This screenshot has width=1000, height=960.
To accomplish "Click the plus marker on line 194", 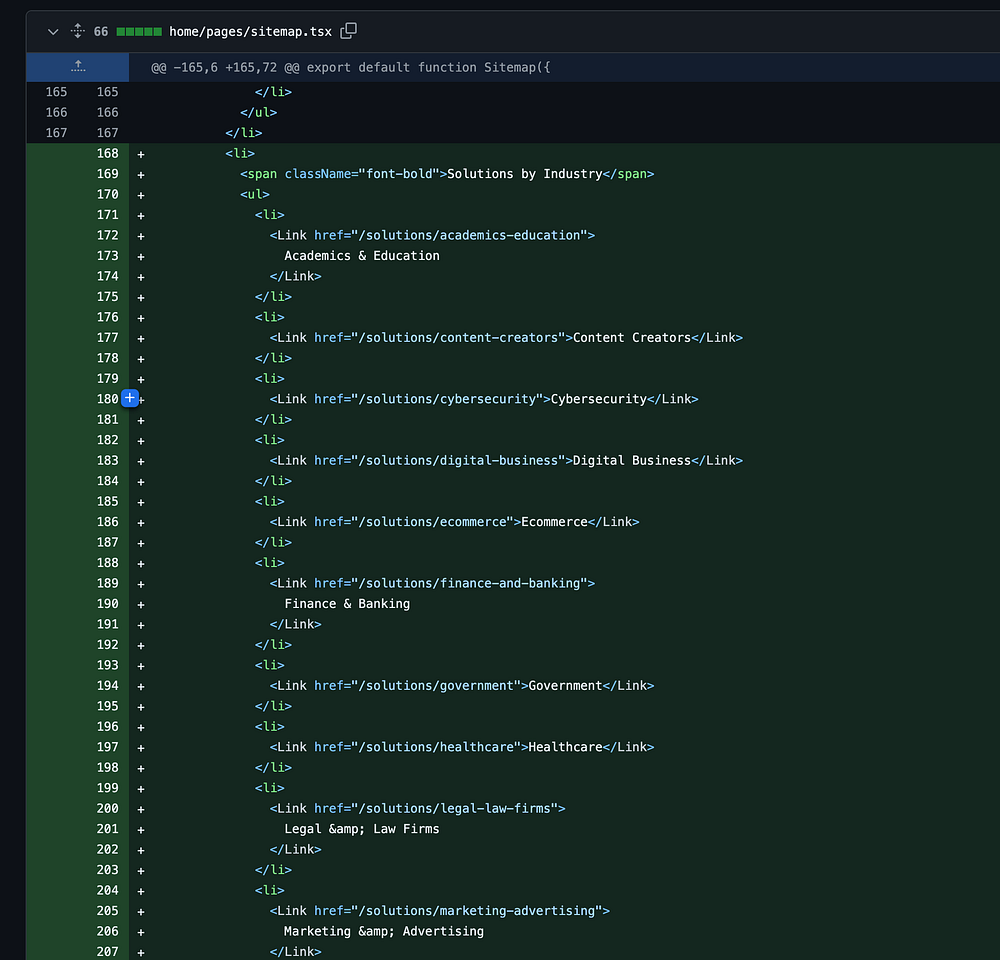I will (141, 686).
